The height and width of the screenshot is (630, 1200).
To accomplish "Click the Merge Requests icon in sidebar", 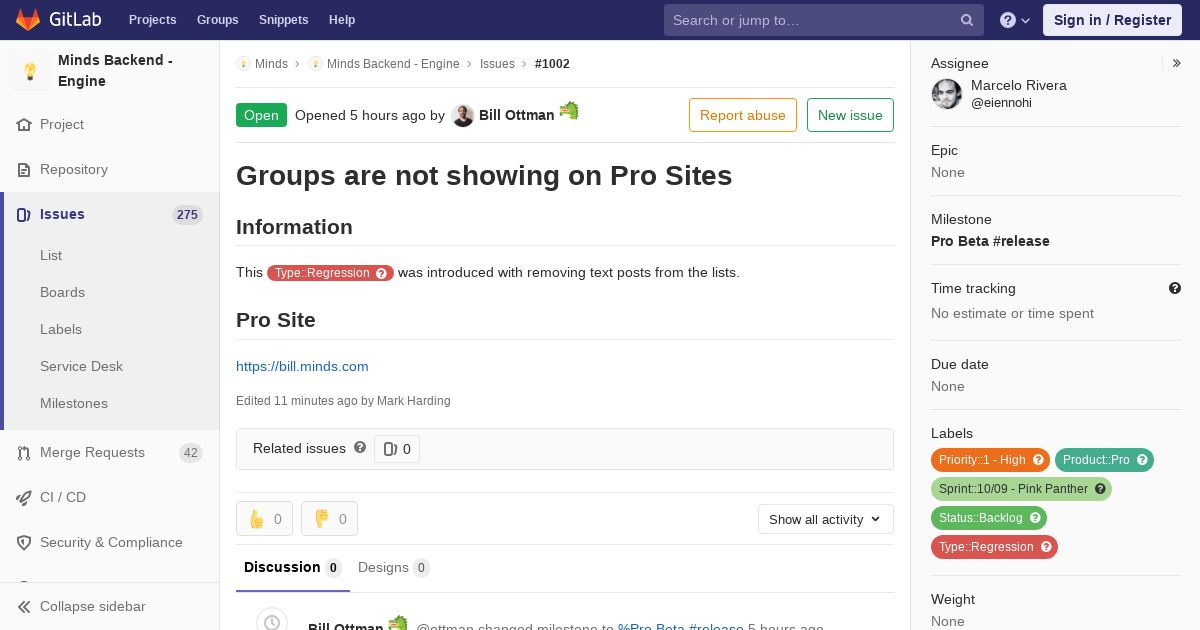I will pyautogui.click(x=24, y=453).
